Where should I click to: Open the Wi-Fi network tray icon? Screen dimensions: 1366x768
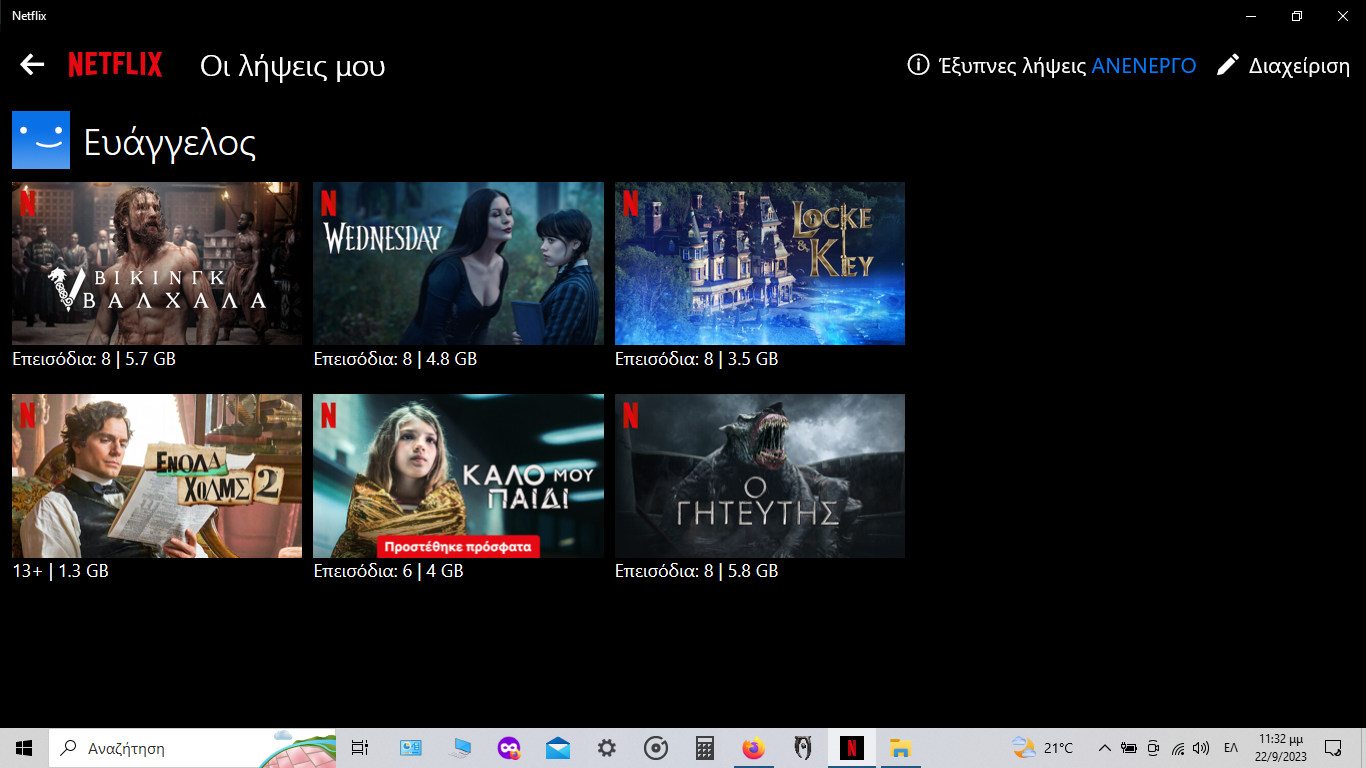1178,748
